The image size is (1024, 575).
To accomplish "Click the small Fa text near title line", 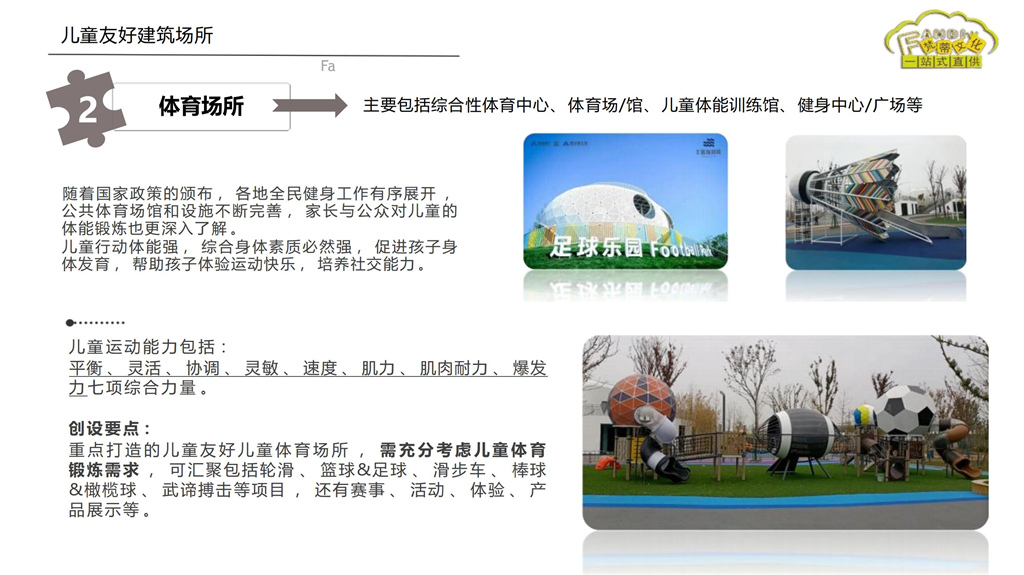I will [327, 67].
